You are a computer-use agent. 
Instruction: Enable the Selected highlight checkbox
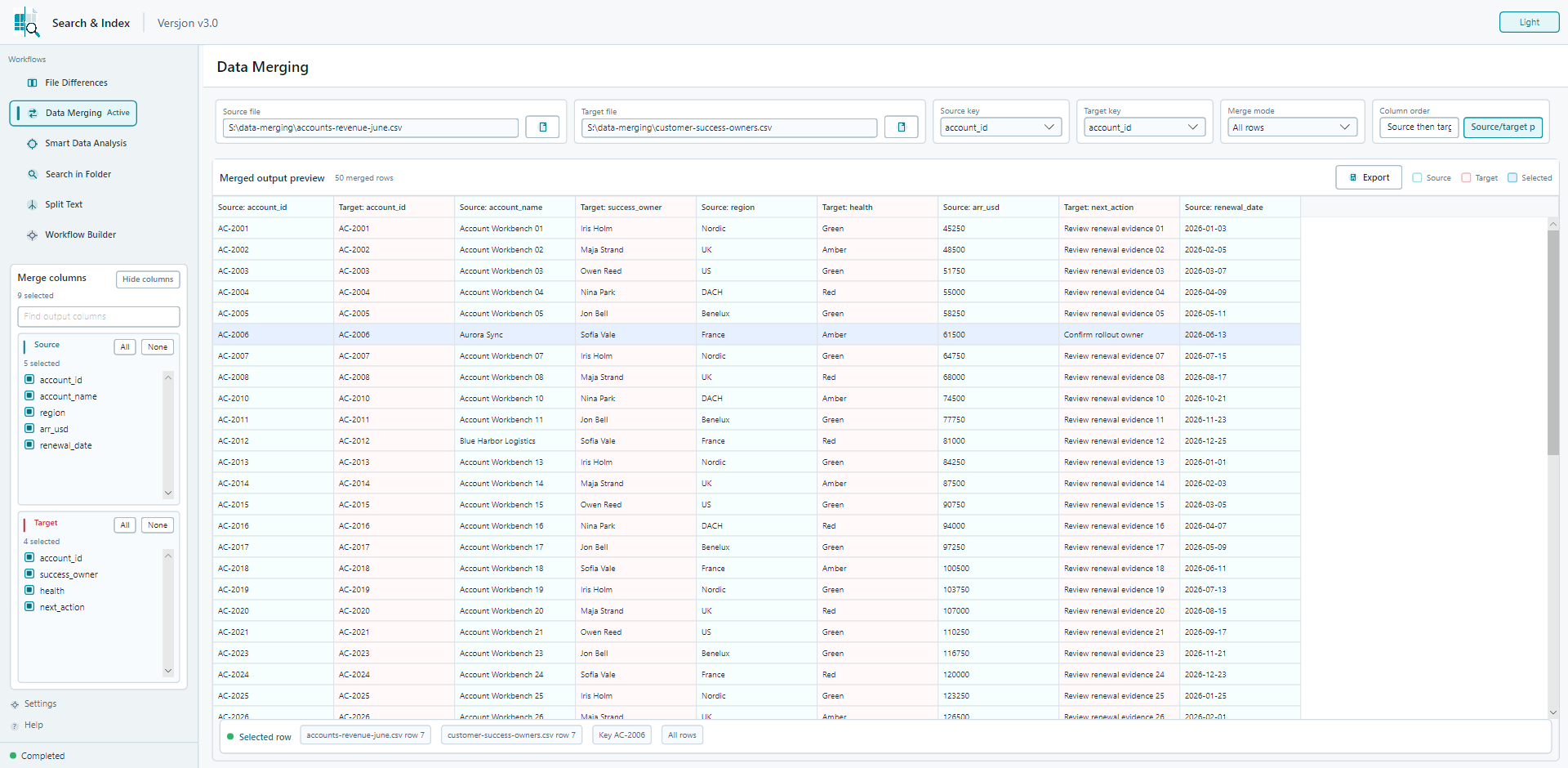pyautogui.click(x=1512, y=177)
